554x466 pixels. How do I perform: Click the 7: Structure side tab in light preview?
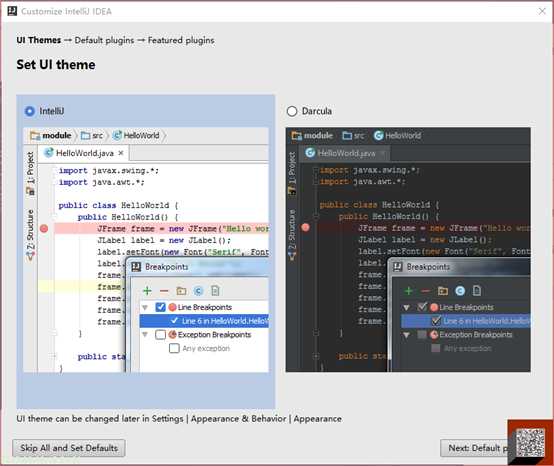point(31,236)
